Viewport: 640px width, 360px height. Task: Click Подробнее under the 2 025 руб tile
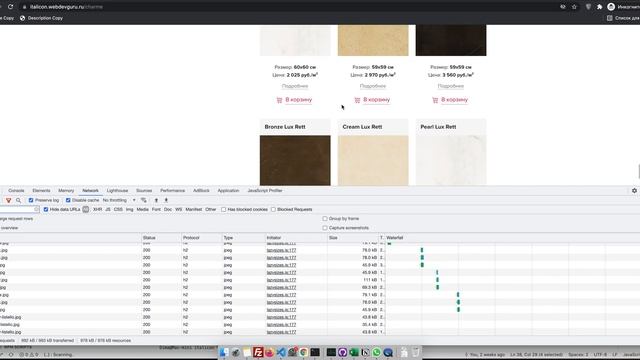tap(295, 86)
